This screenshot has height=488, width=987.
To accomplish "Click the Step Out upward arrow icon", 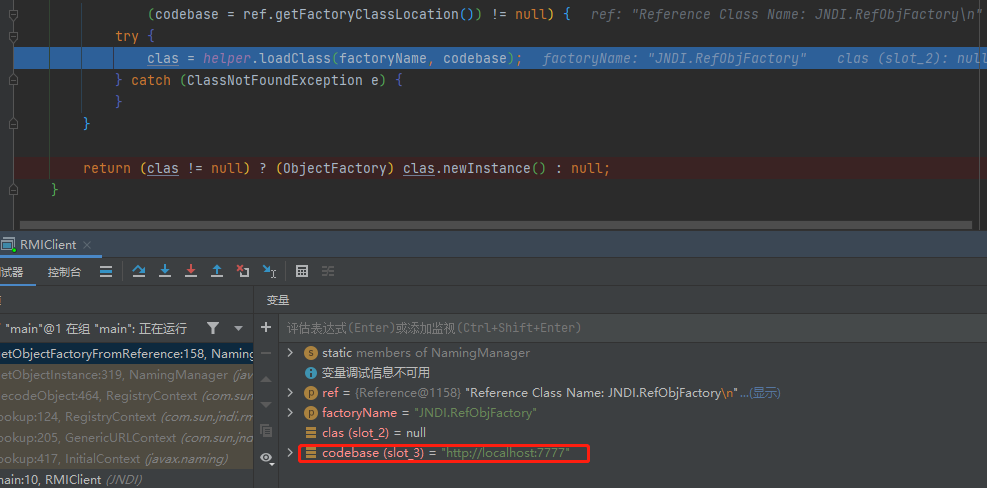I will click(217, 271).
